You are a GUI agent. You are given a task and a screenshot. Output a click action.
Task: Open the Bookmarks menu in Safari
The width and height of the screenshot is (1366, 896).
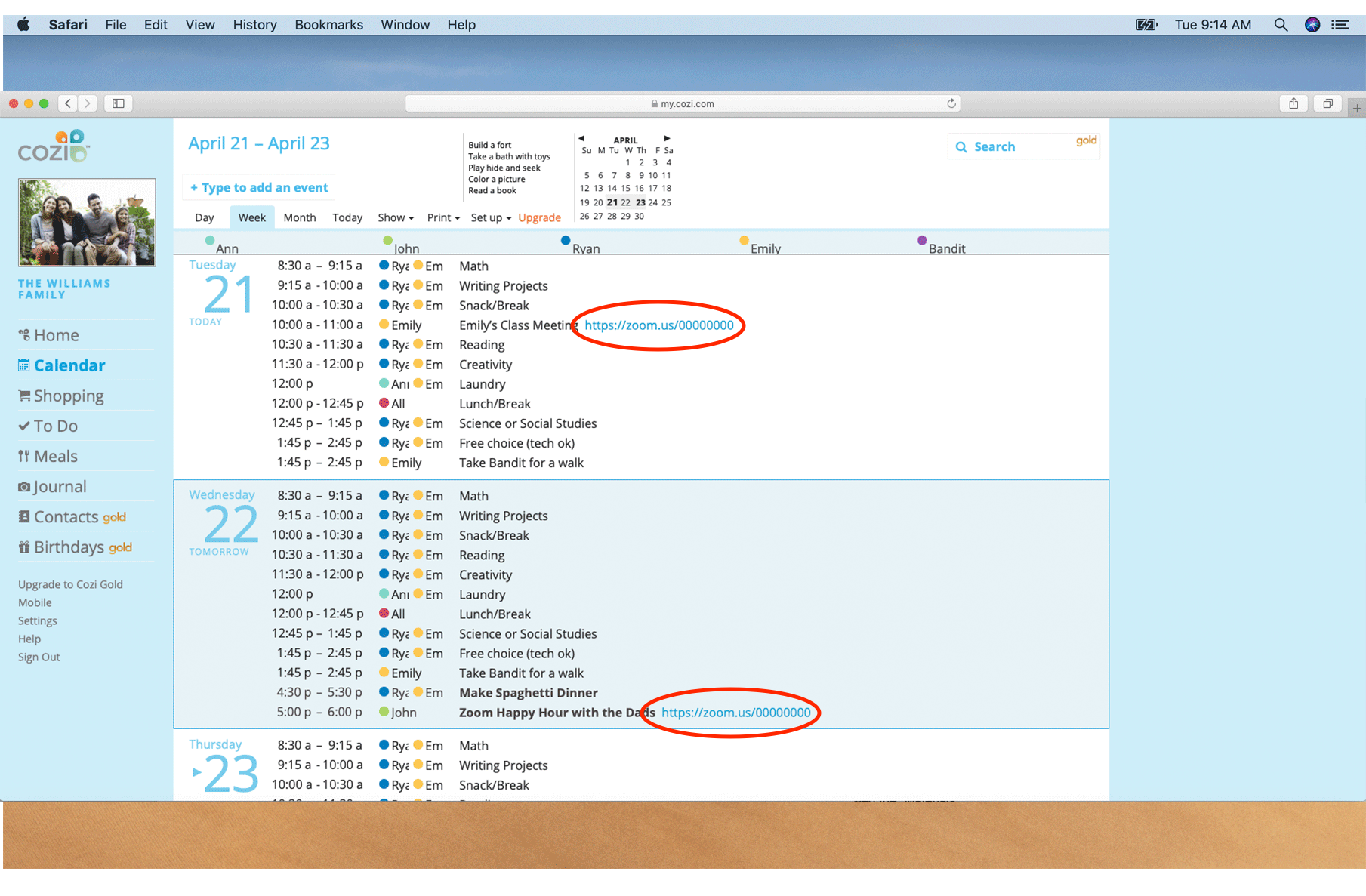(x=328, y=24)
